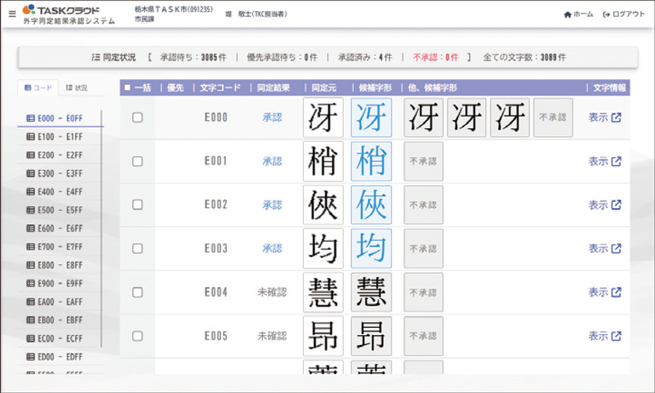
Task: Check the box for row E000
Action: (137, 117)
